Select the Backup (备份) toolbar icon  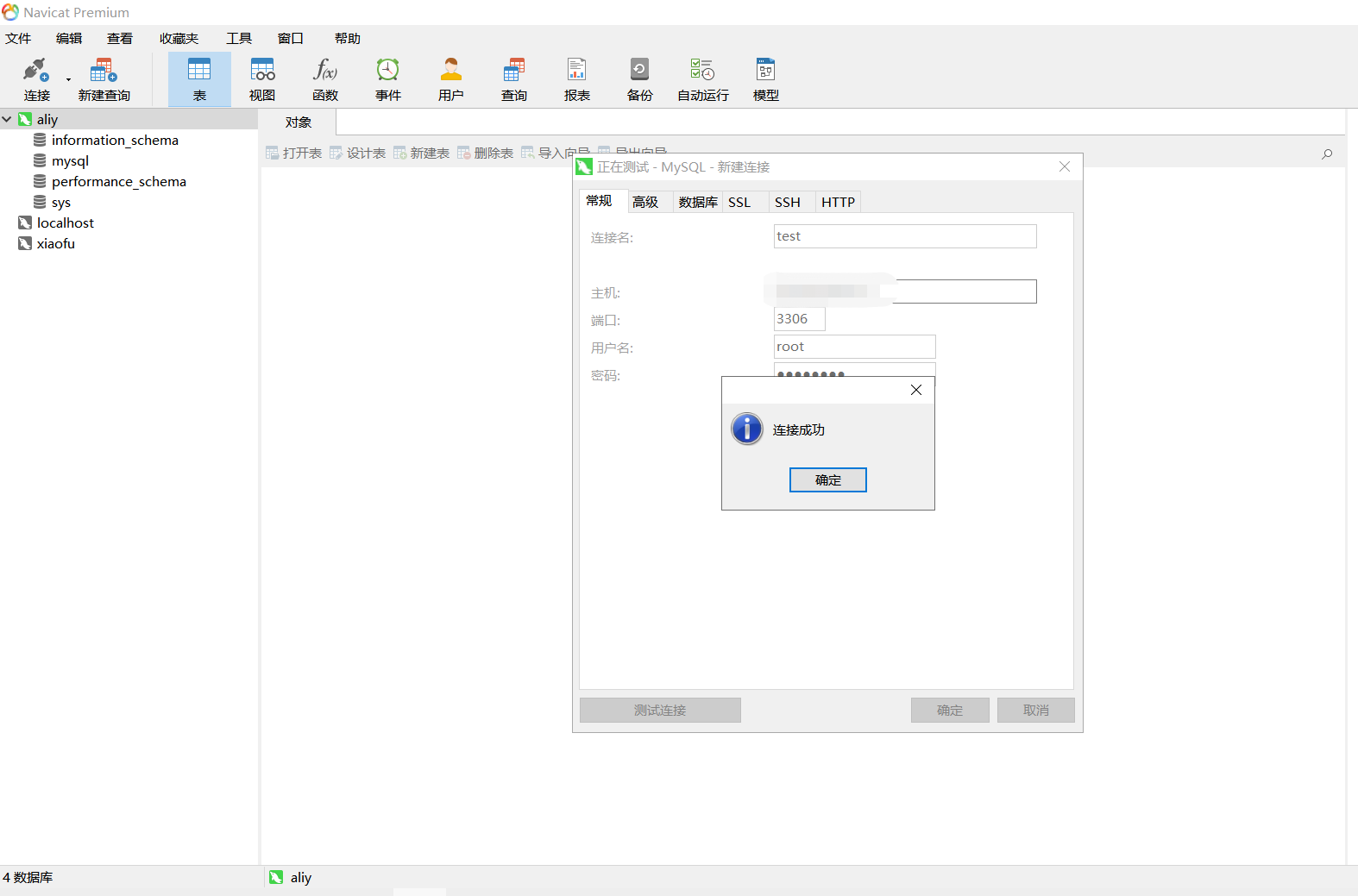tap(640, 79)
